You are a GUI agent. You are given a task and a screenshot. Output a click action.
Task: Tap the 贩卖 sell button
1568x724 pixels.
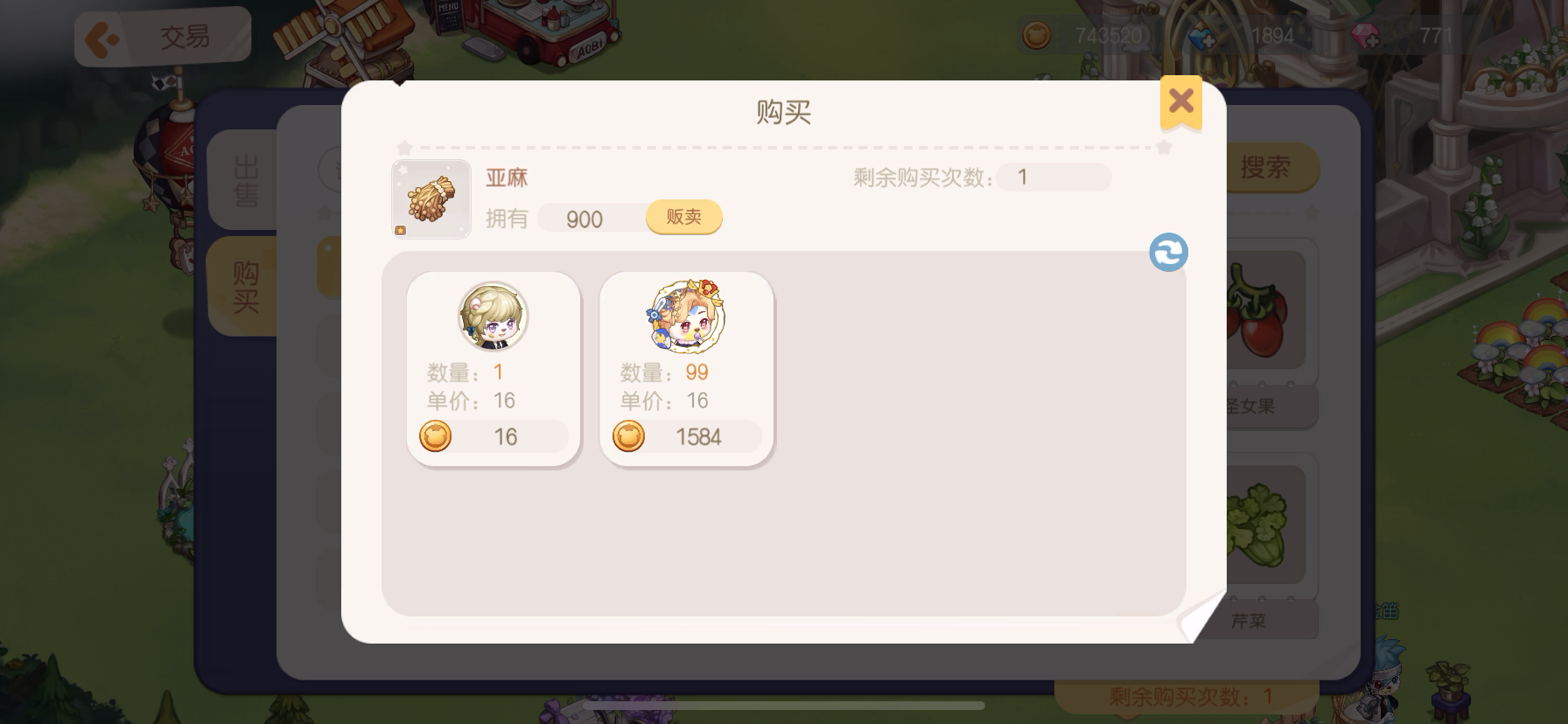pyautogui.click(x=684, y=217)
